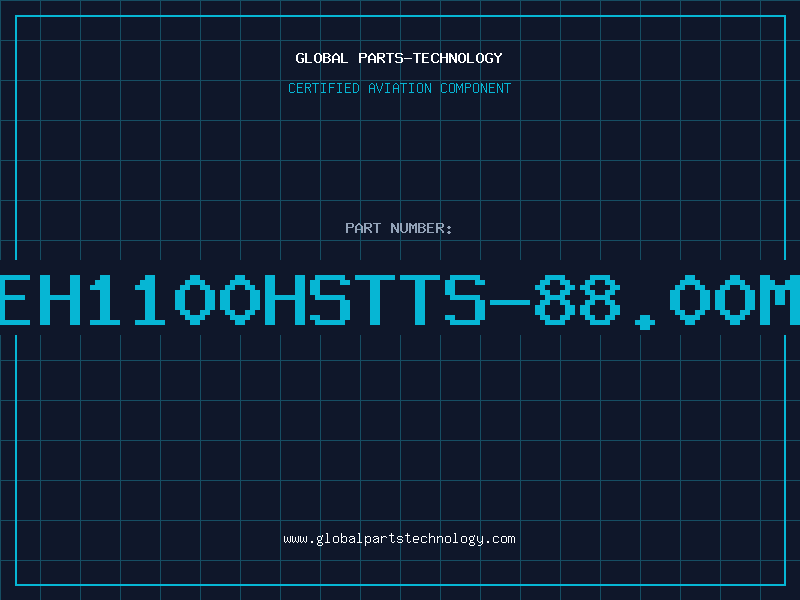
Task: Select the CERTIFIED AVIATION COMPONENT subtitle
Action: [x=399, y=88]
